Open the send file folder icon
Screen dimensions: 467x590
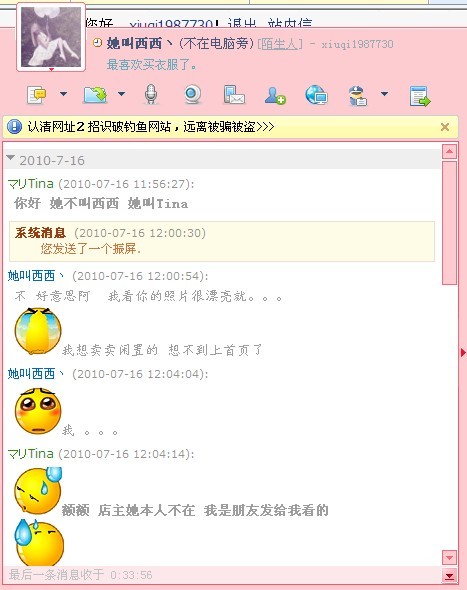95,95
